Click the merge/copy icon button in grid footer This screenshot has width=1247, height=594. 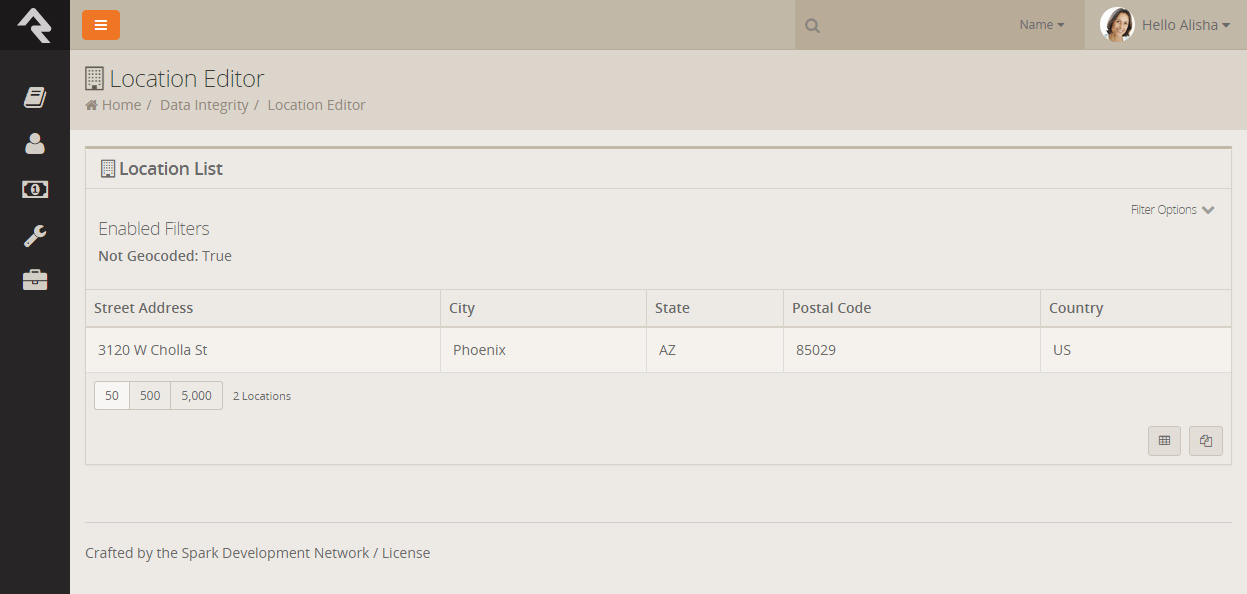coord(1205,441)
